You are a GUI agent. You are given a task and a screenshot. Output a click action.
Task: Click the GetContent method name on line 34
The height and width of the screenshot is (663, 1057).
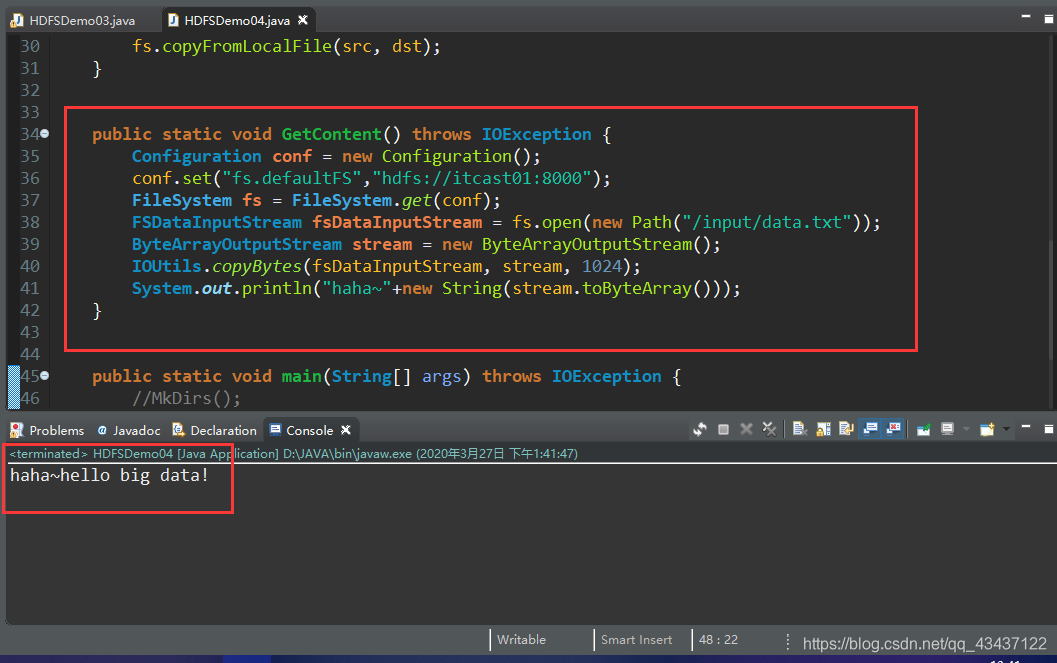tap(332, 134)
